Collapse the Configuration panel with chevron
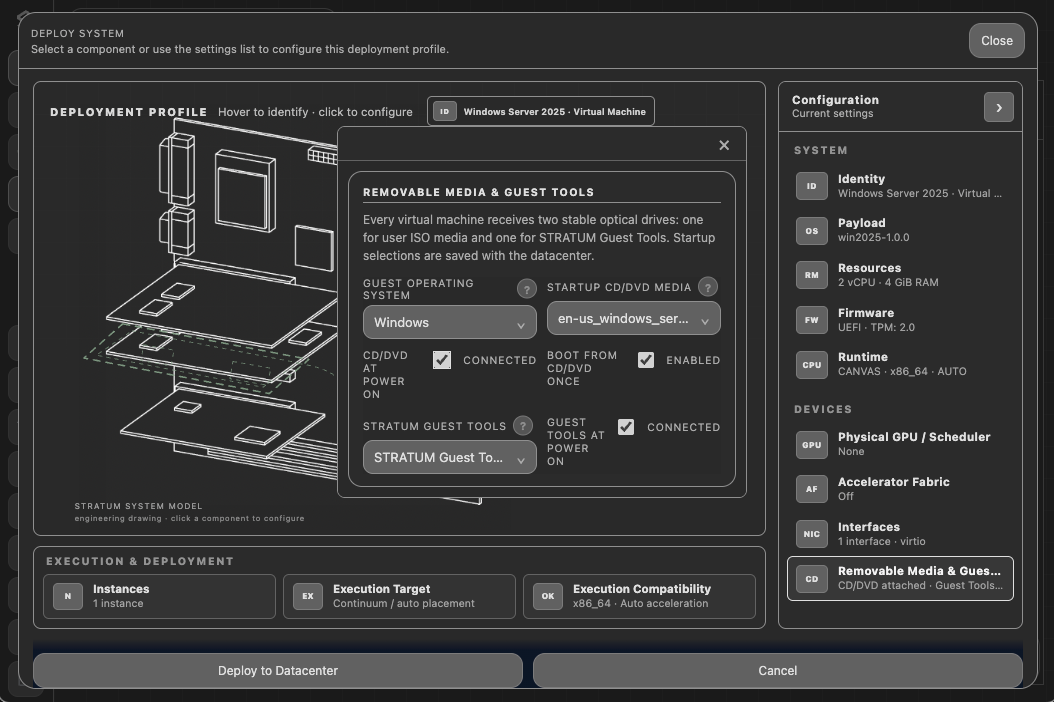 [998, 108]
